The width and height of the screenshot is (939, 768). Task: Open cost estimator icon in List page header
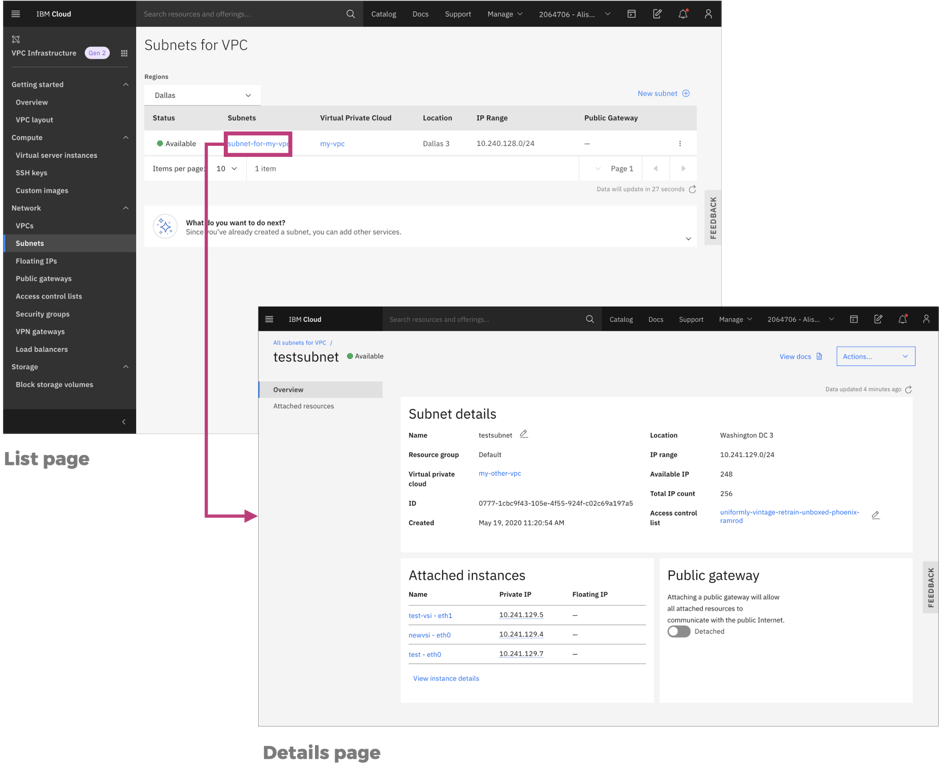pyautogui.click(x=631, y=14)
